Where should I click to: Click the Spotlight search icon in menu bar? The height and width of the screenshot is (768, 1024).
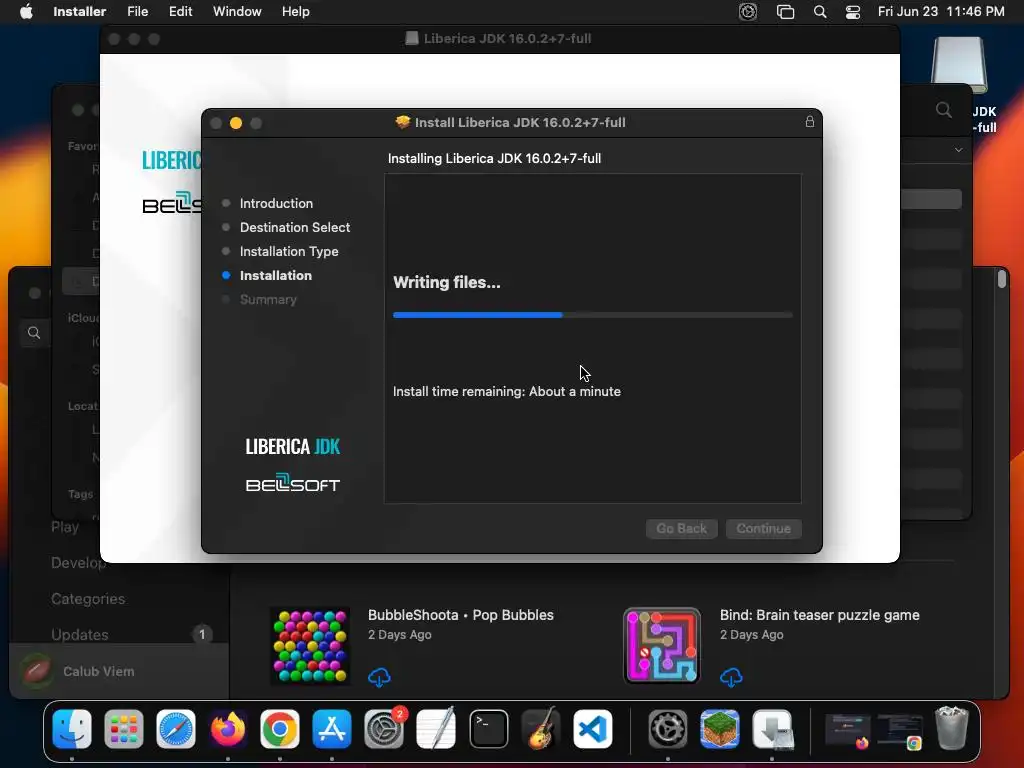(x=820, y=11)
